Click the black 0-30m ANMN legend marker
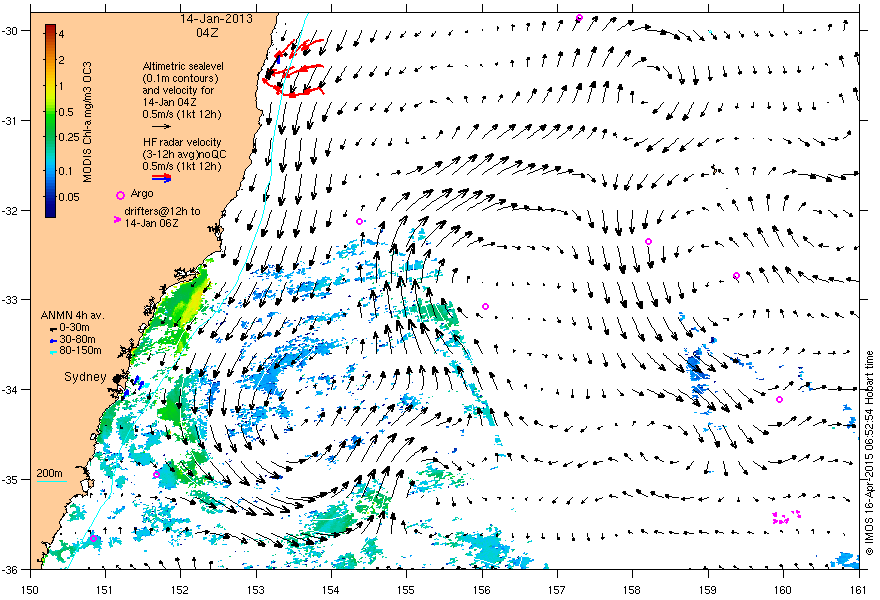Image resolution: width=880 pixels, height=600 pixels. click(x=53, y=328)
